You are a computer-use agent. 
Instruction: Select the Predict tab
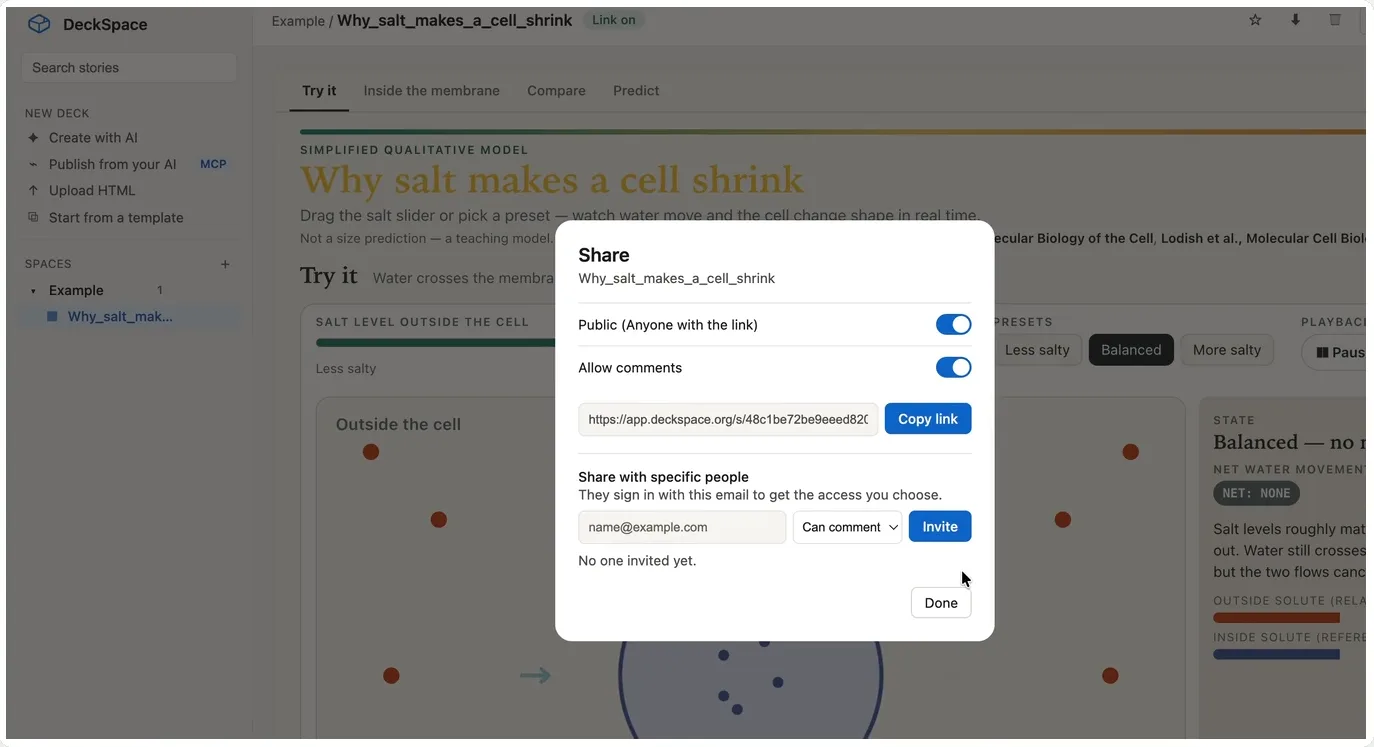[x=636, y=90]
